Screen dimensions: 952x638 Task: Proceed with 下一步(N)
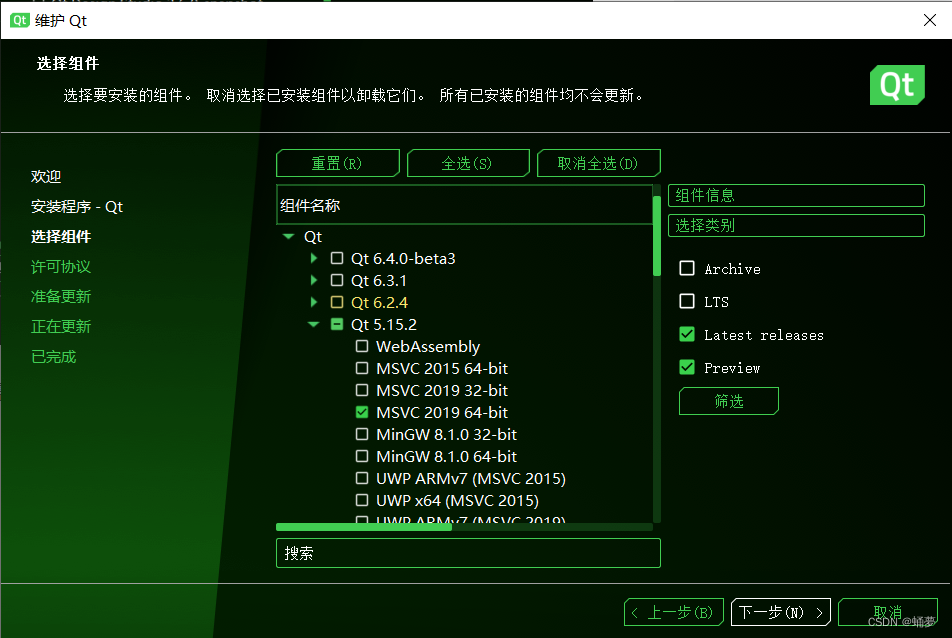[781, 612]
